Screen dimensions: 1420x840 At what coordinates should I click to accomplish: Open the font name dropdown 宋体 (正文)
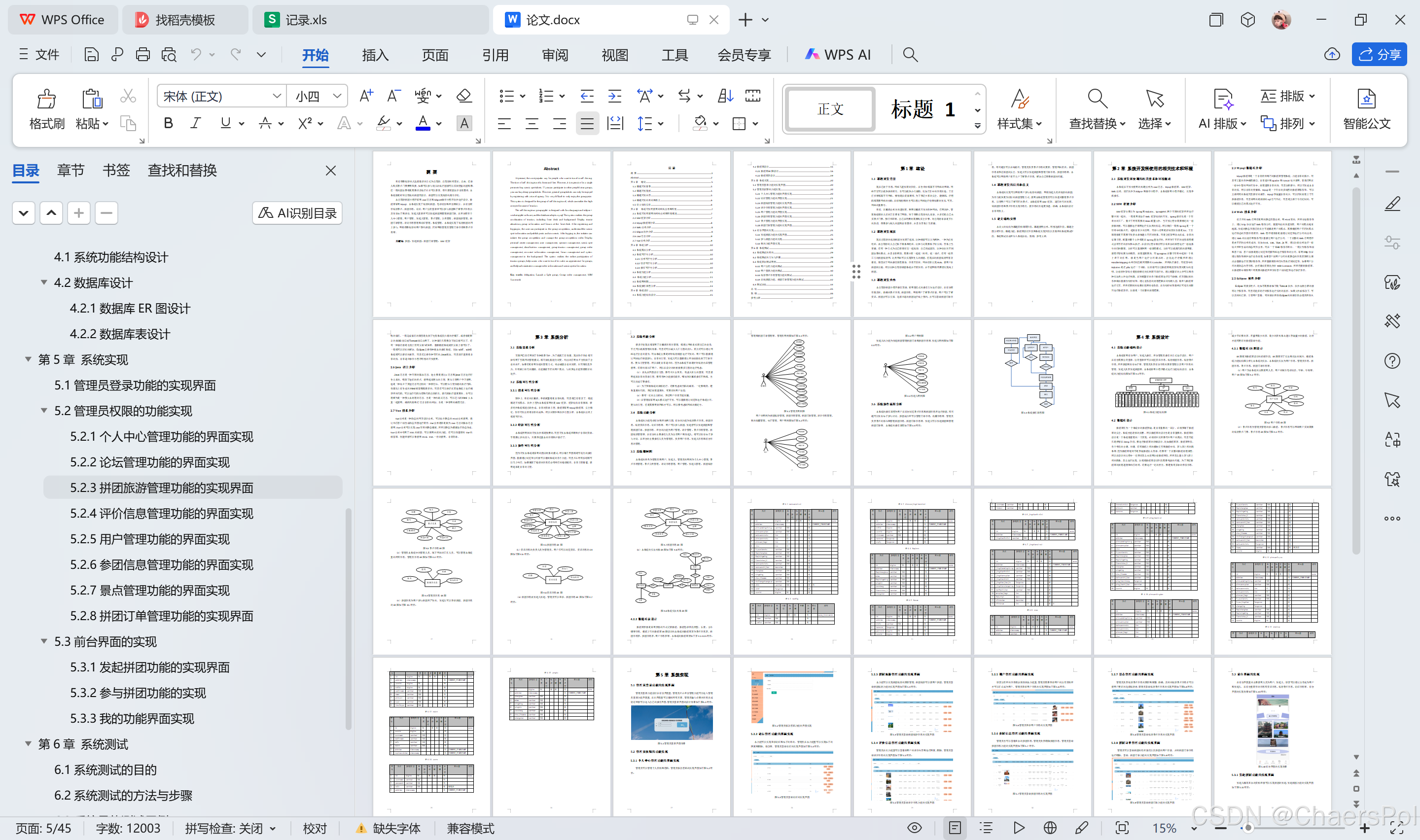pos(221,96)
